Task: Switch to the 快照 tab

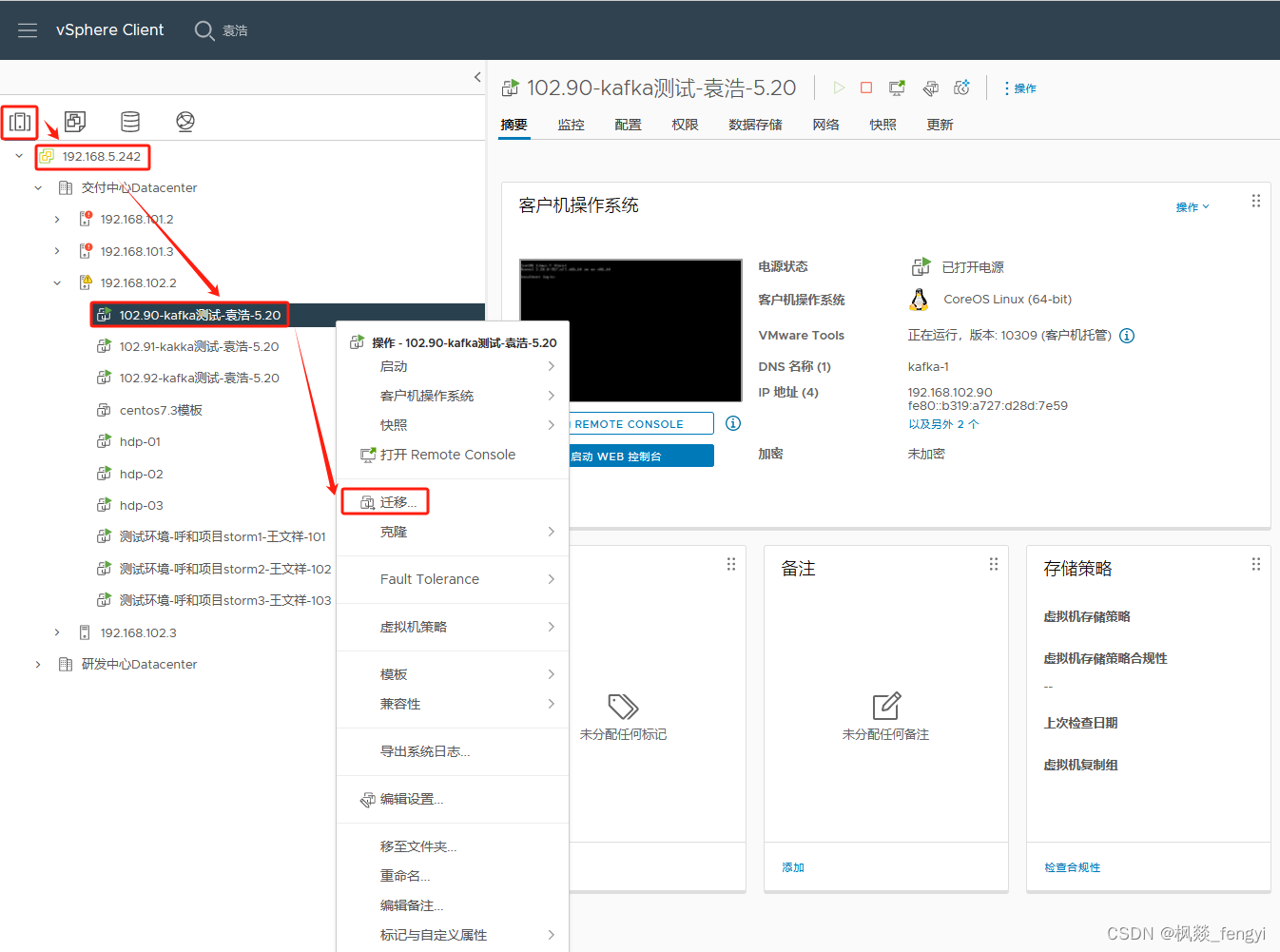Action: (882, 125)
